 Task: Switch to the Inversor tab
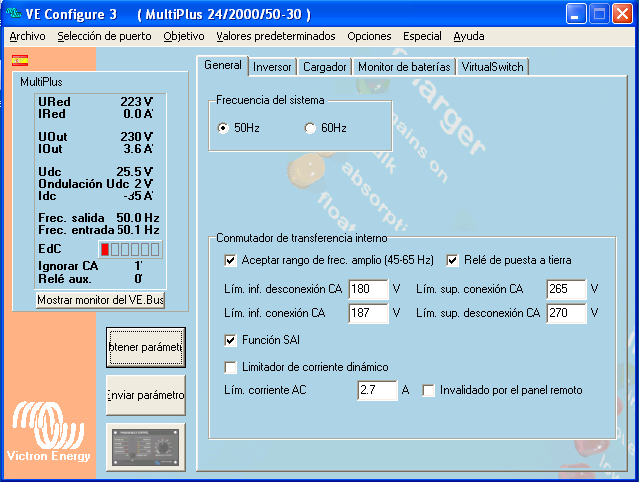pyautogui.click(x=272, y=67)
